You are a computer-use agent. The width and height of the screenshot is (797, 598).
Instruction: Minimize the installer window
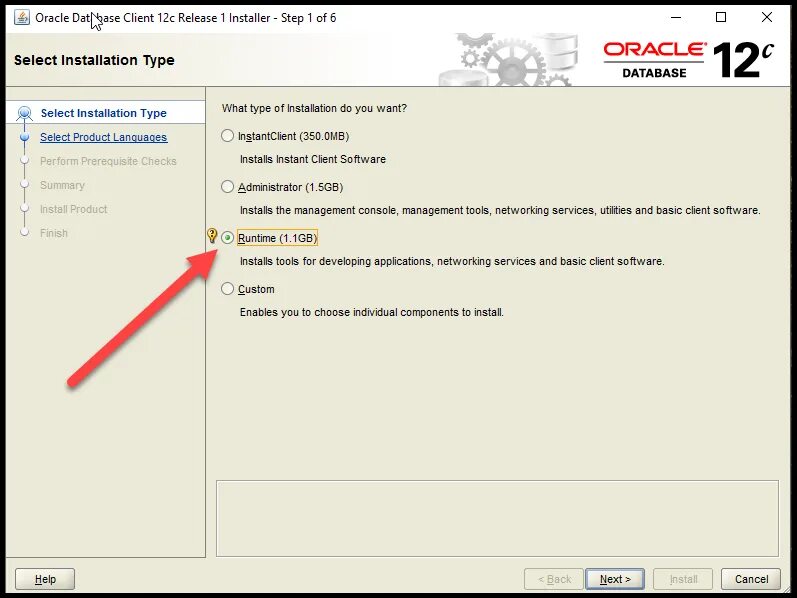point(676,17)
